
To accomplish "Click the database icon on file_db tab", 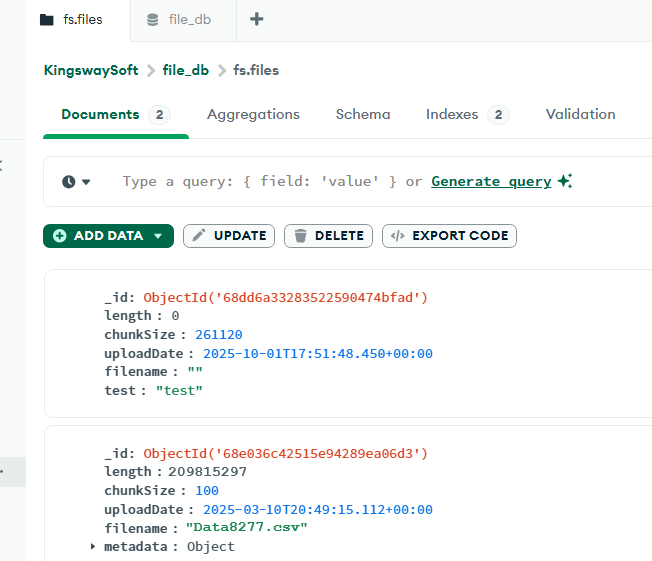I will (x=152, y=19).
